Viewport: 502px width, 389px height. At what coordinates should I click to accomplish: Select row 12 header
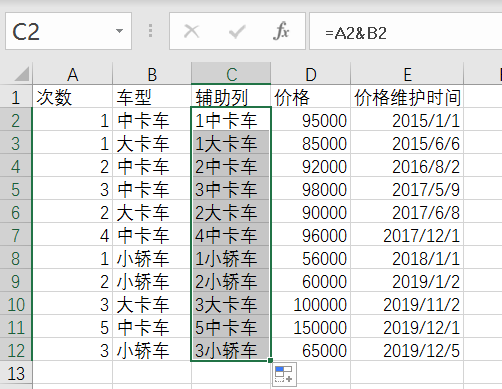point(16,349)
